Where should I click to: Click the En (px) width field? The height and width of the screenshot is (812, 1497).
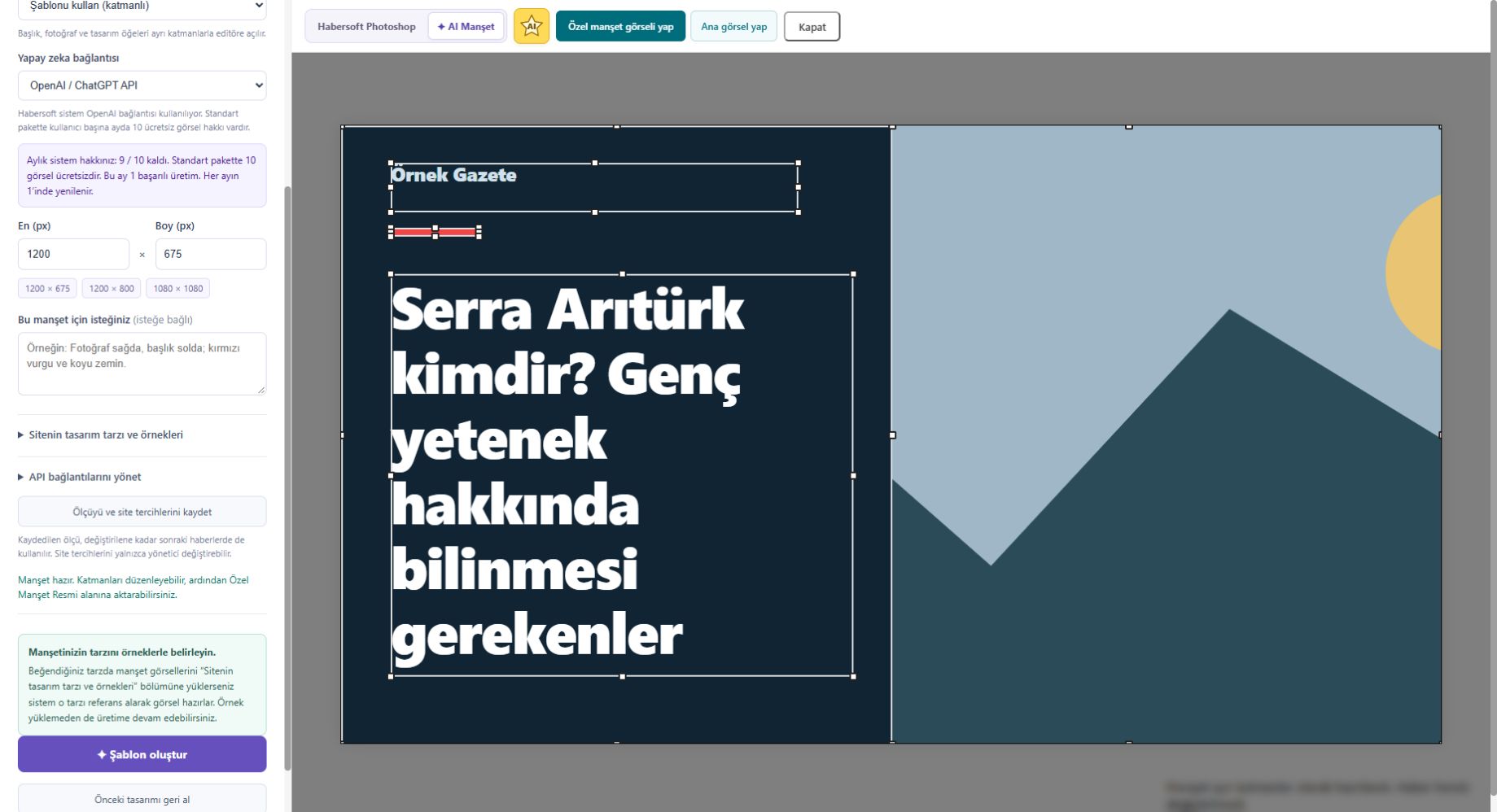click(73, 254)
